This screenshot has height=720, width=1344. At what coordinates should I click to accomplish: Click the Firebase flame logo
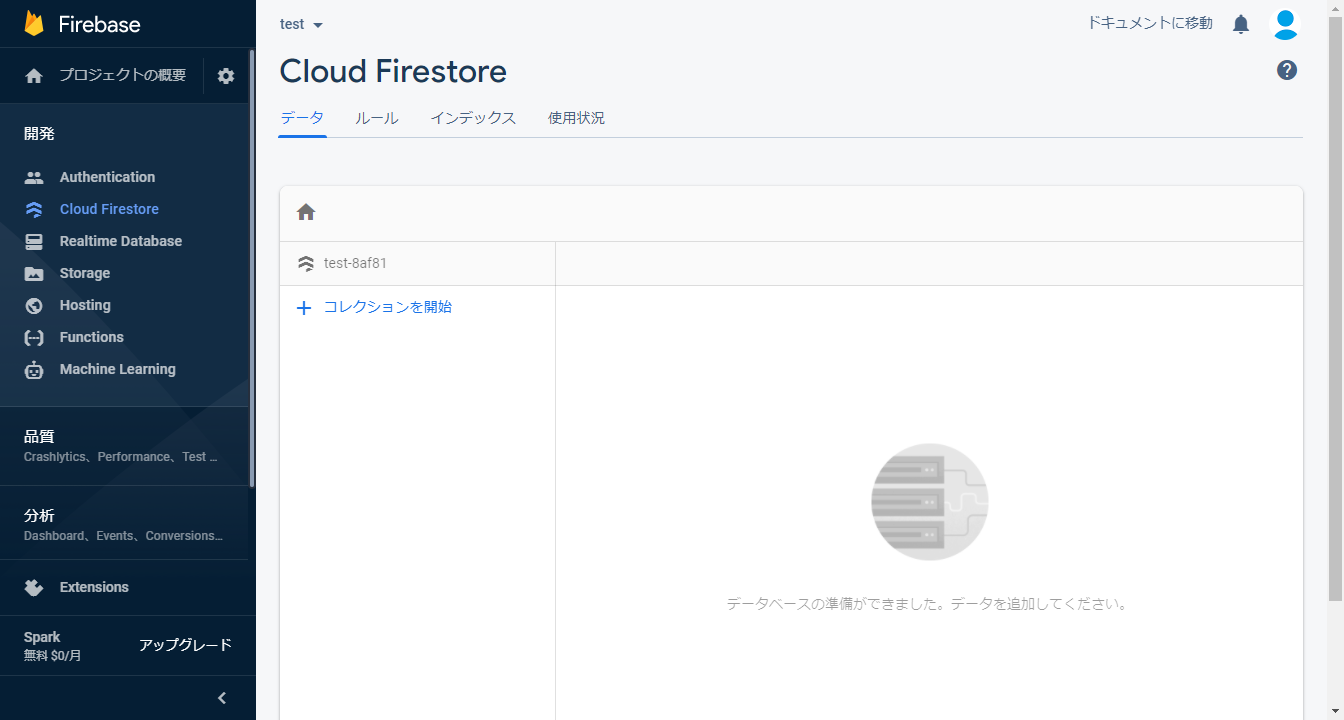34,23
